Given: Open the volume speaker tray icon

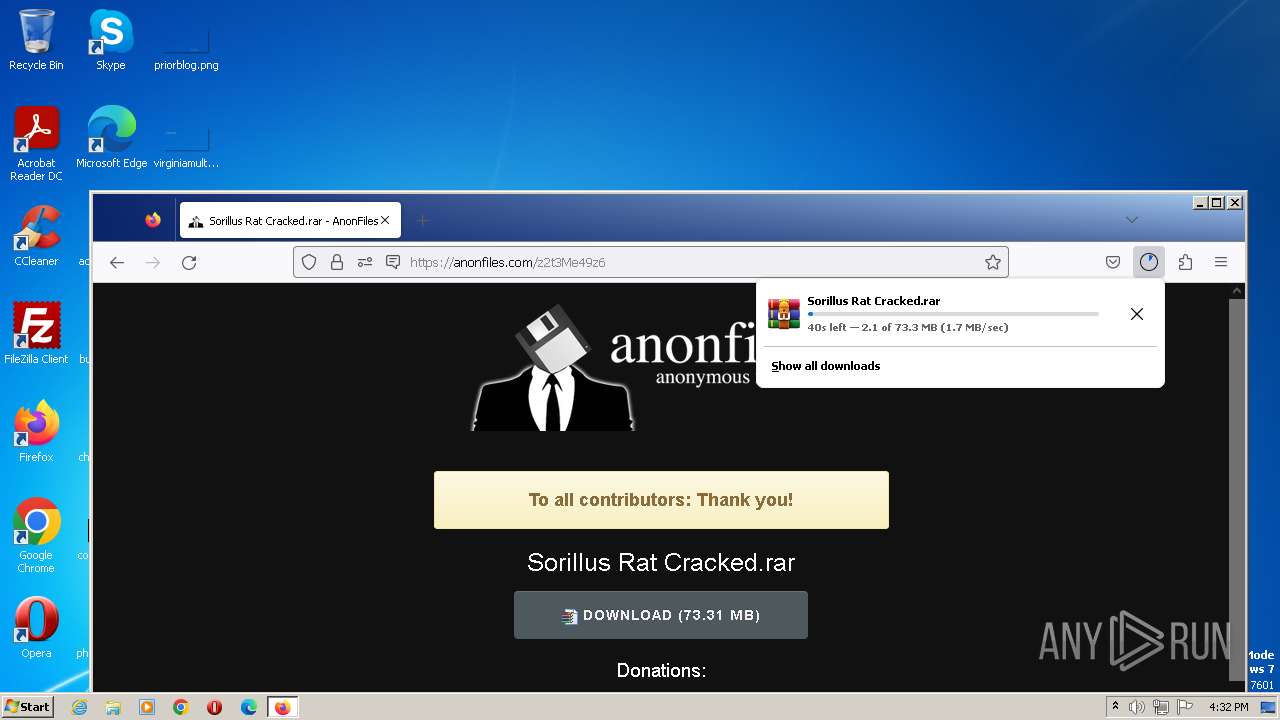Looking at the screenshot, I should pyautogui.click(x=1137, y=707).
